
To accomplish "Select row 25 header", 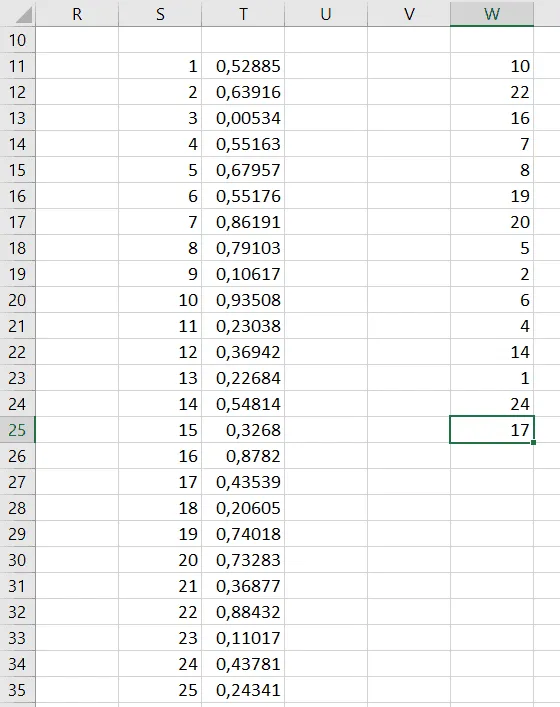I will pyautogui.click(x=18, y=430).
